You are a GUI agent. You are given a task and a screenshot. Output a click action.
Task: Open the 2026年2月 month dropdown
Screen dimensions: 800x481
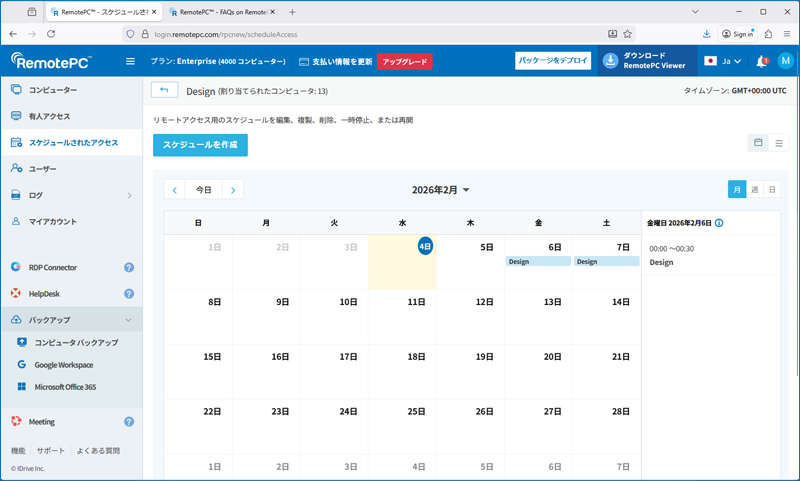click(x=440, y=190)
